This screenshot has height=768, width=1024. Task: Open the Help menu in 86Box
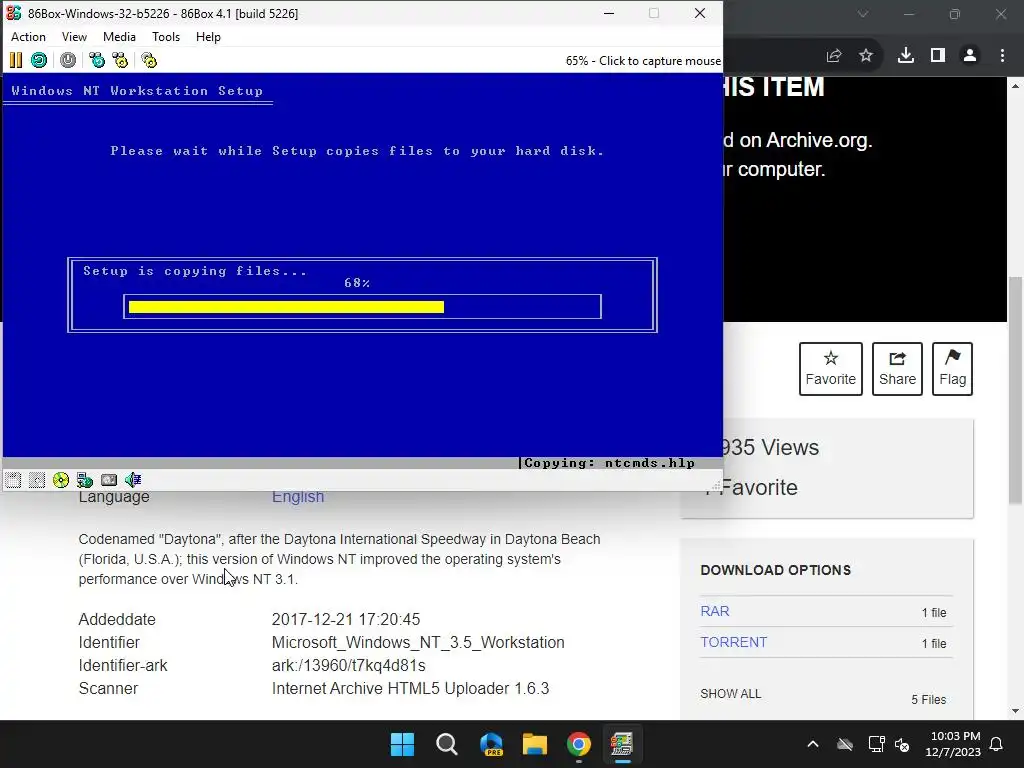click(208, 37)
